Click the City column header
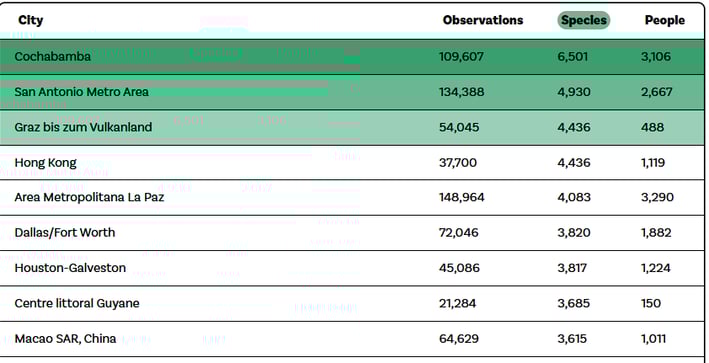This screenshot has width=709, height=363. 31,20
